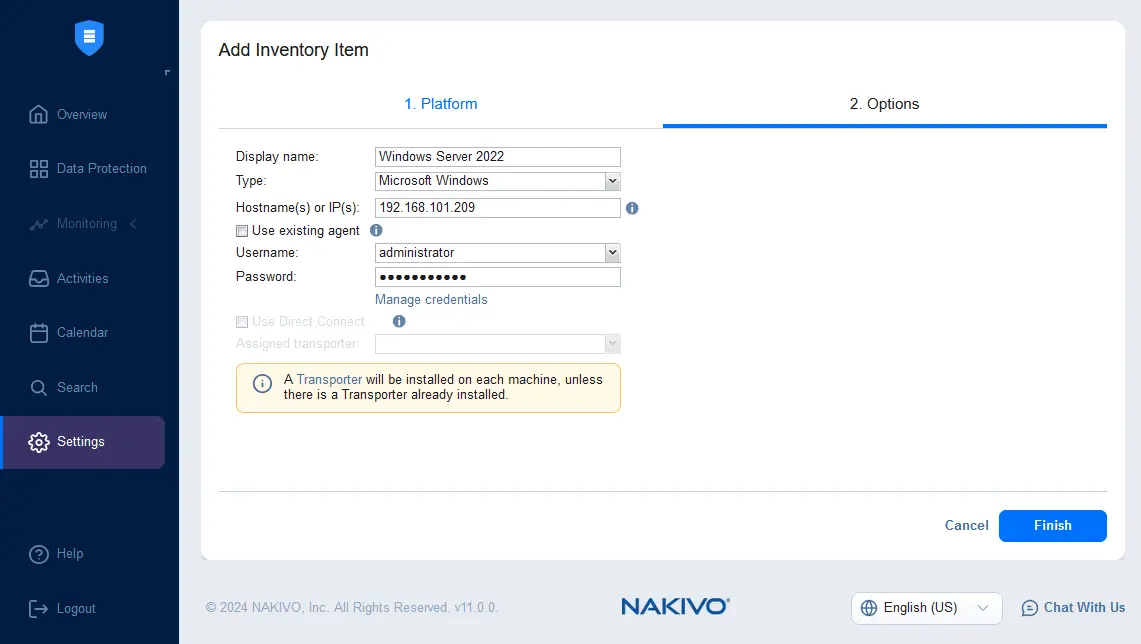
Task: Click the Finish button
Action: (x=1052, y=525)
